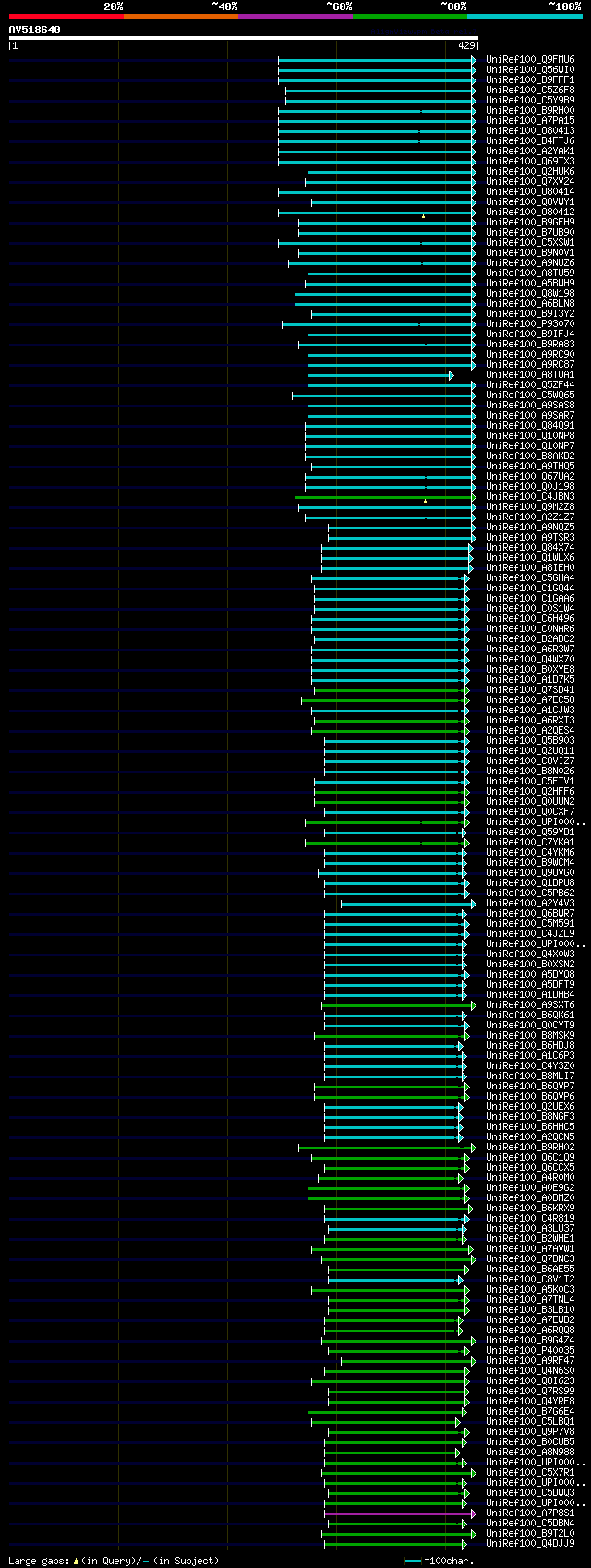This screenshot has height=1568, width=591.
Task: Select the UniRef100_A9SXT6 label
Action: [530, 1005]
